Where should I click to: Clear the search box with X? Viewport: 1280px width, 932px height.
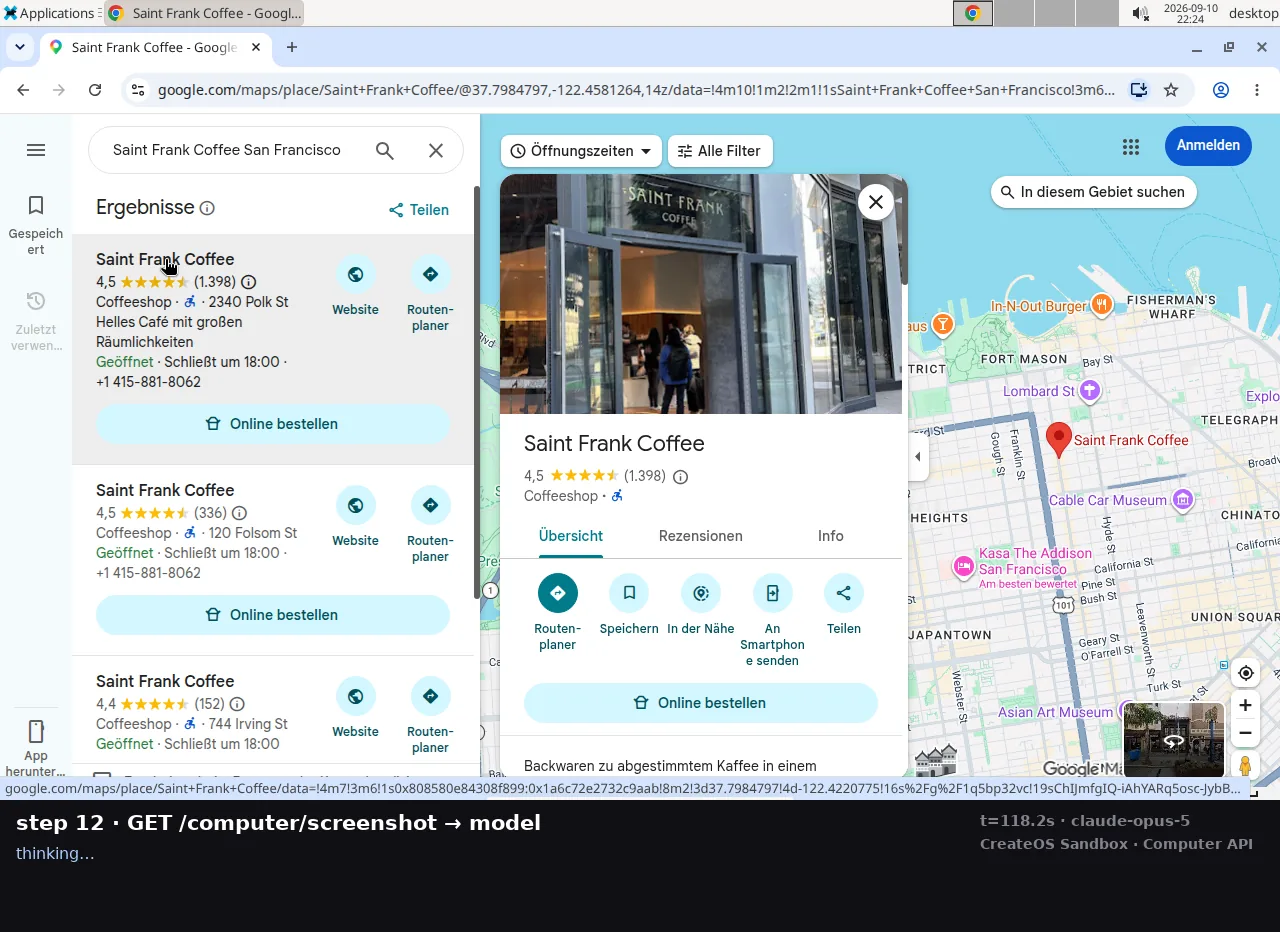point(436,150)
